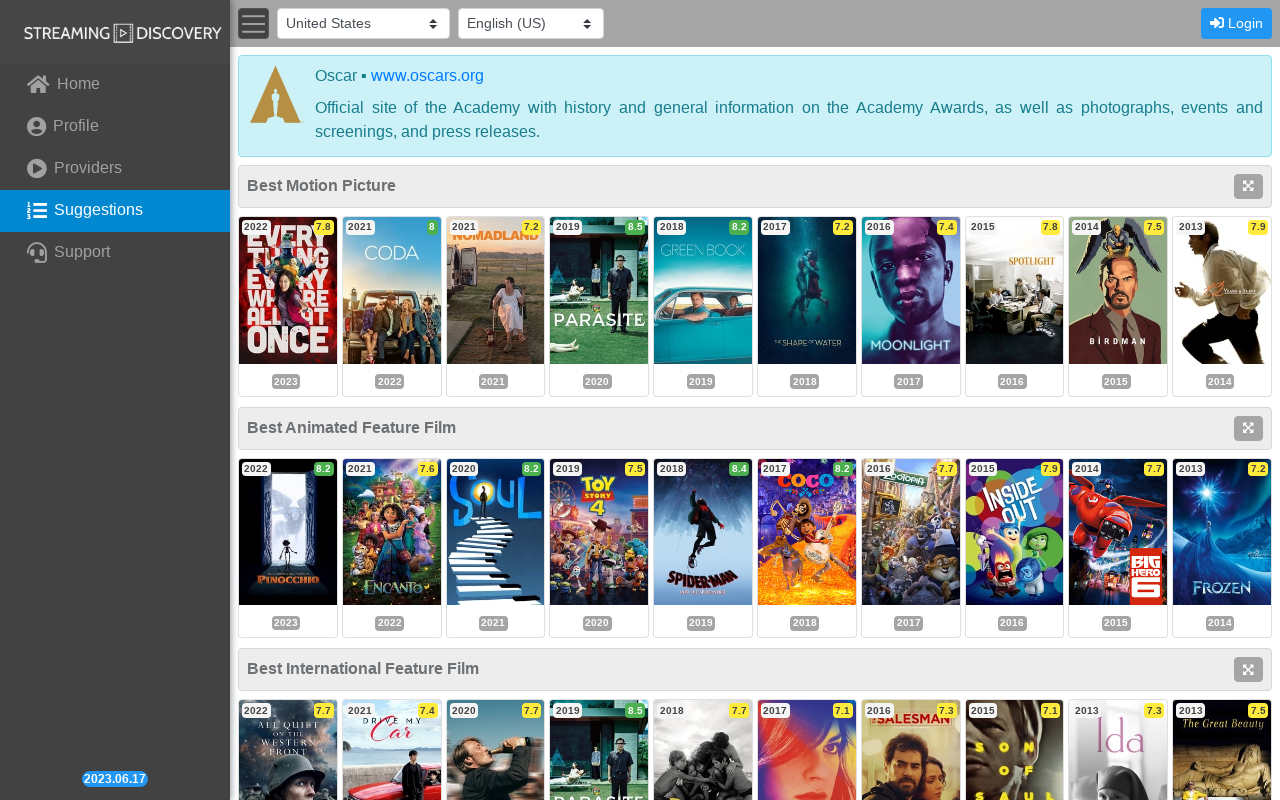
Task: Open The Shape of Water poster
Action: [807, 290]
